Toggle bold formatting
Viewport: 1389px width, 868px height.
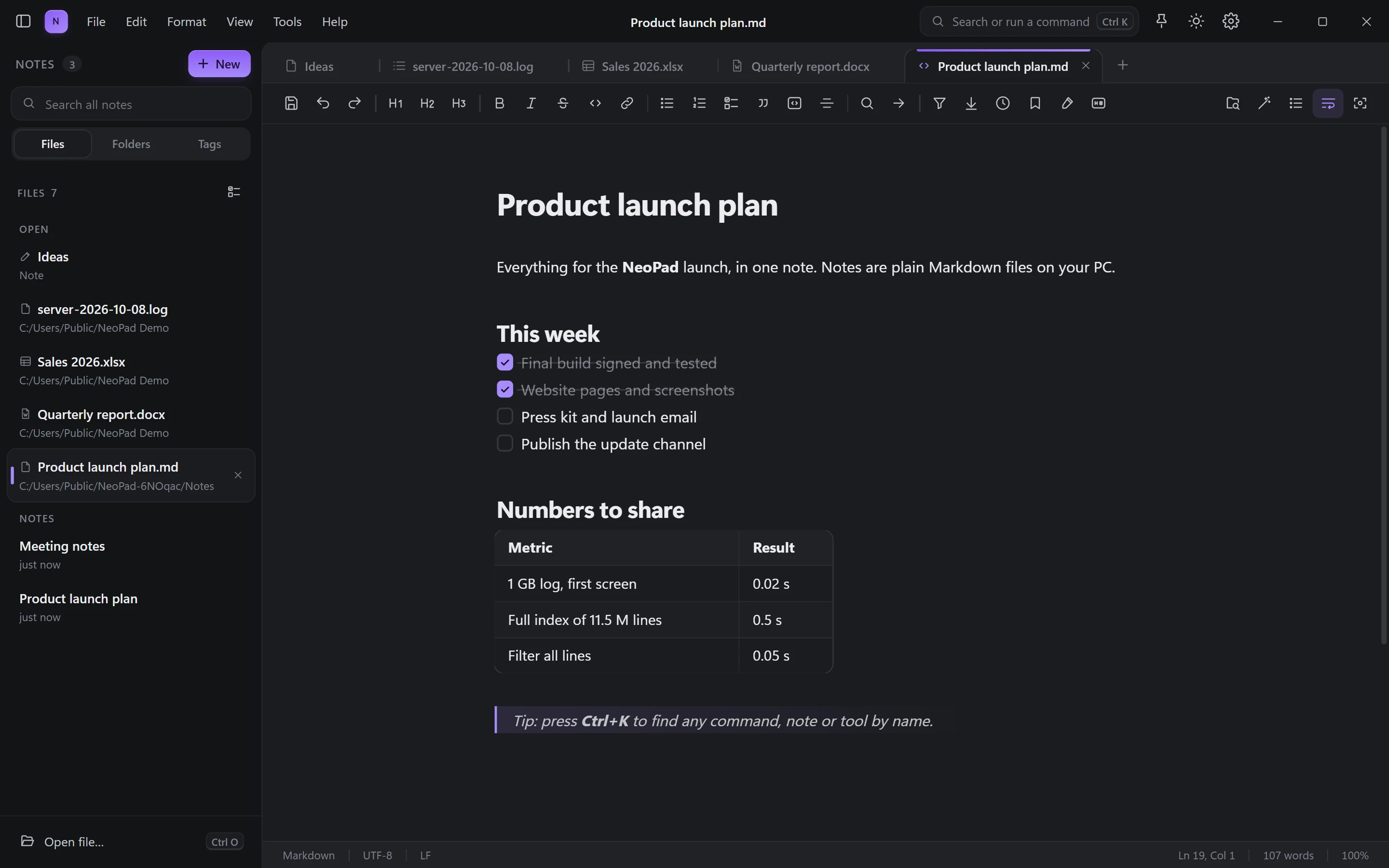tap(499, 103)
